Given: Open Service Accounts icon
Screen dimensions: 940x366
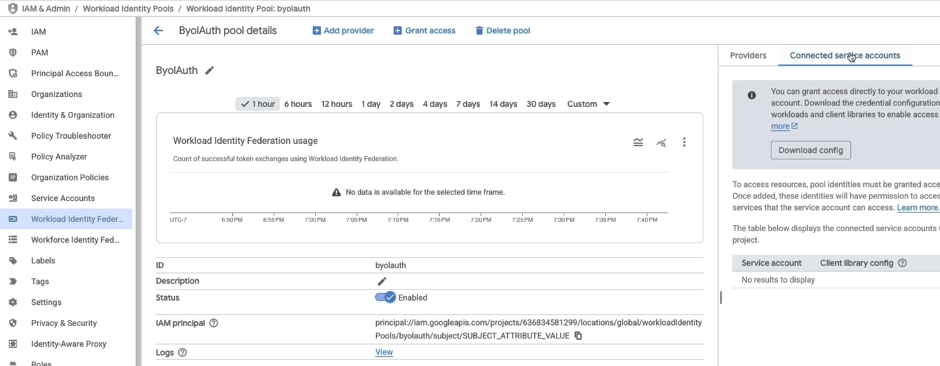Looking at the screenshot, I should (13, 198).
